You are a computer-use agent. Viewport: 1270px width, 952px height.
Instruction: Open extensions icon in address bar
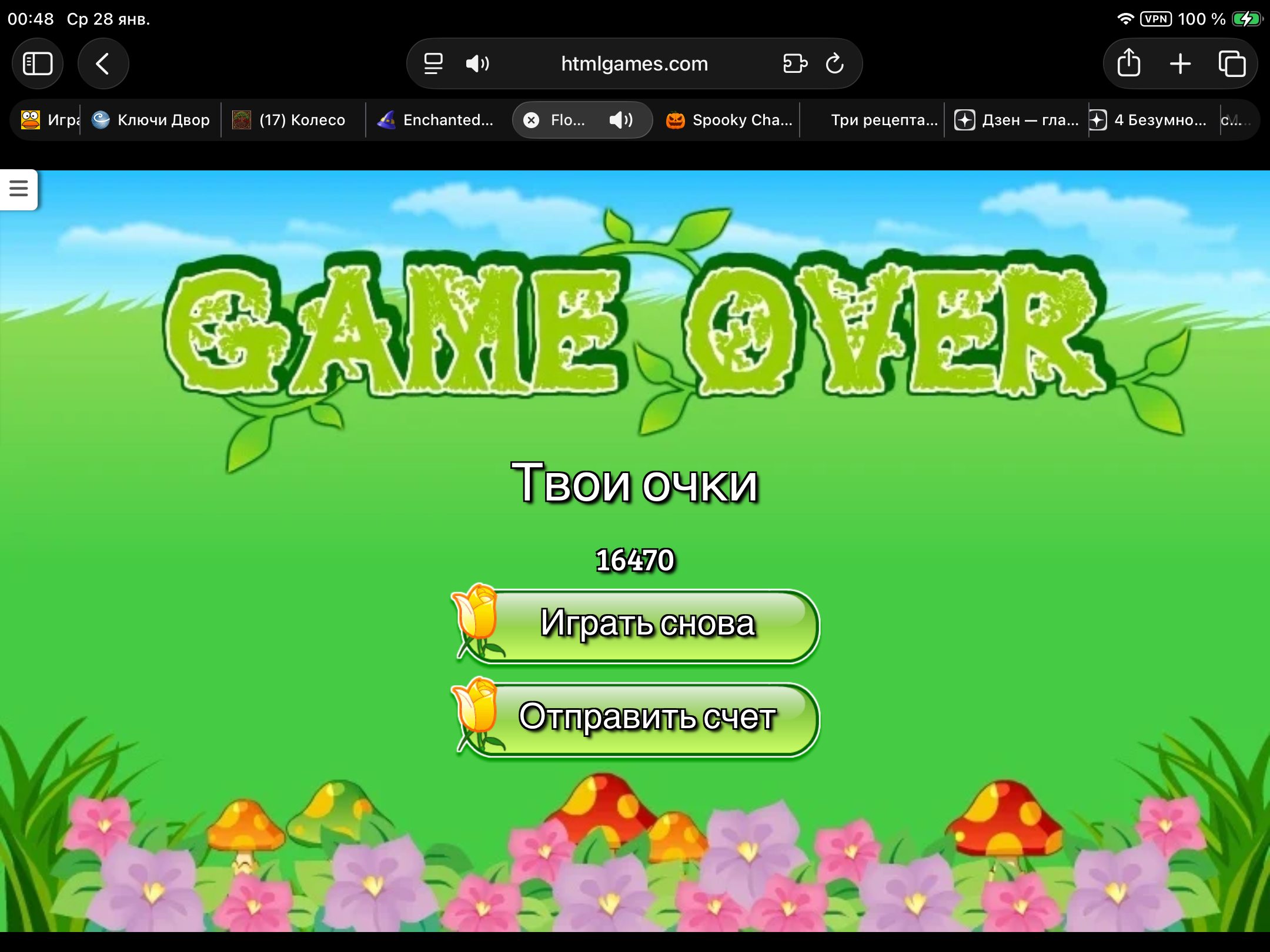[795, 63]
